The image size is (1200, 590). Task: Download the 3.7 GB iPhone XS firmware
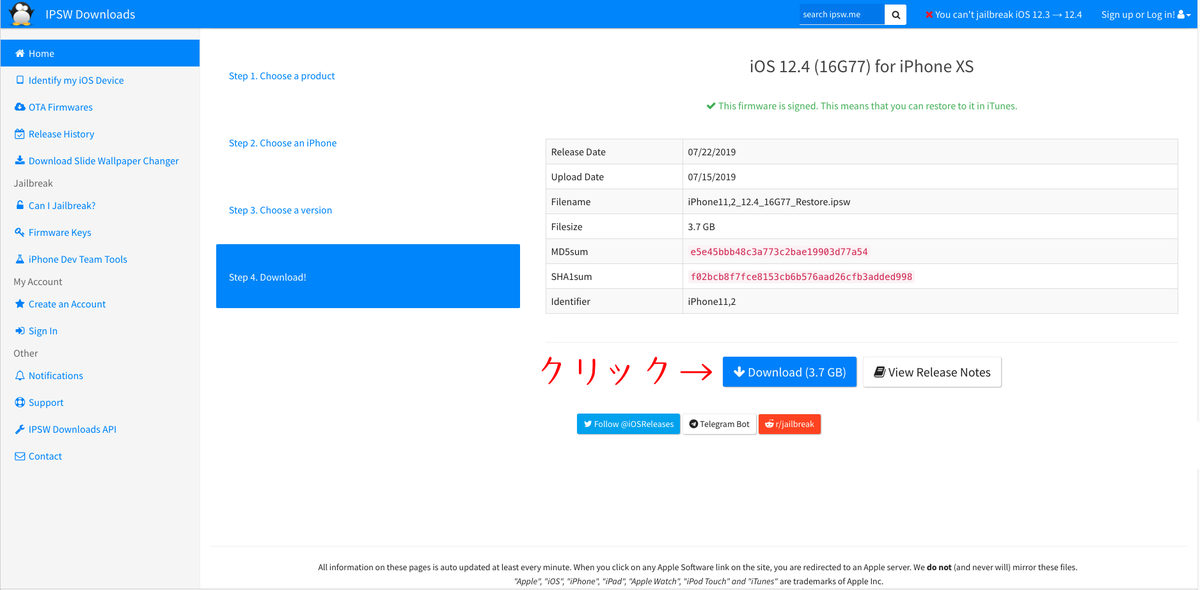click(789, 371)
